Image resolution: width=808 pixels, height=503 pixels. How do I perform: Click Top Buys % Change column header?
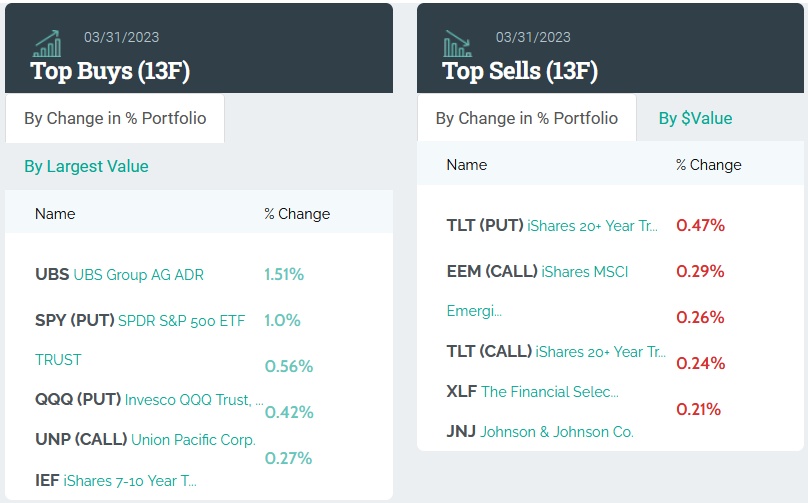[297, 213]
